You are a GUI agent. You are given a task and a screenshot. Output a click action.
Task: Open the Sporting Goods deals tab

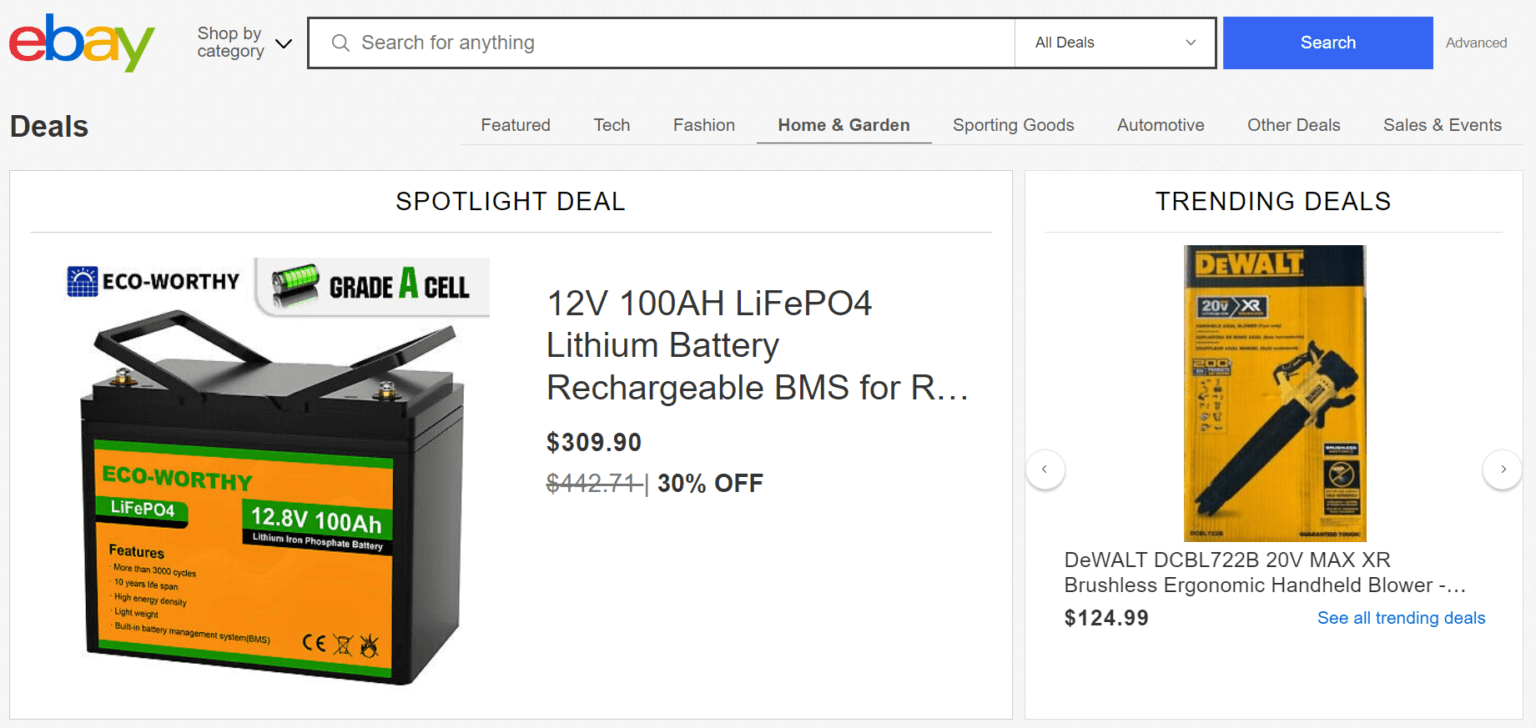click(x=1013, y=124)
